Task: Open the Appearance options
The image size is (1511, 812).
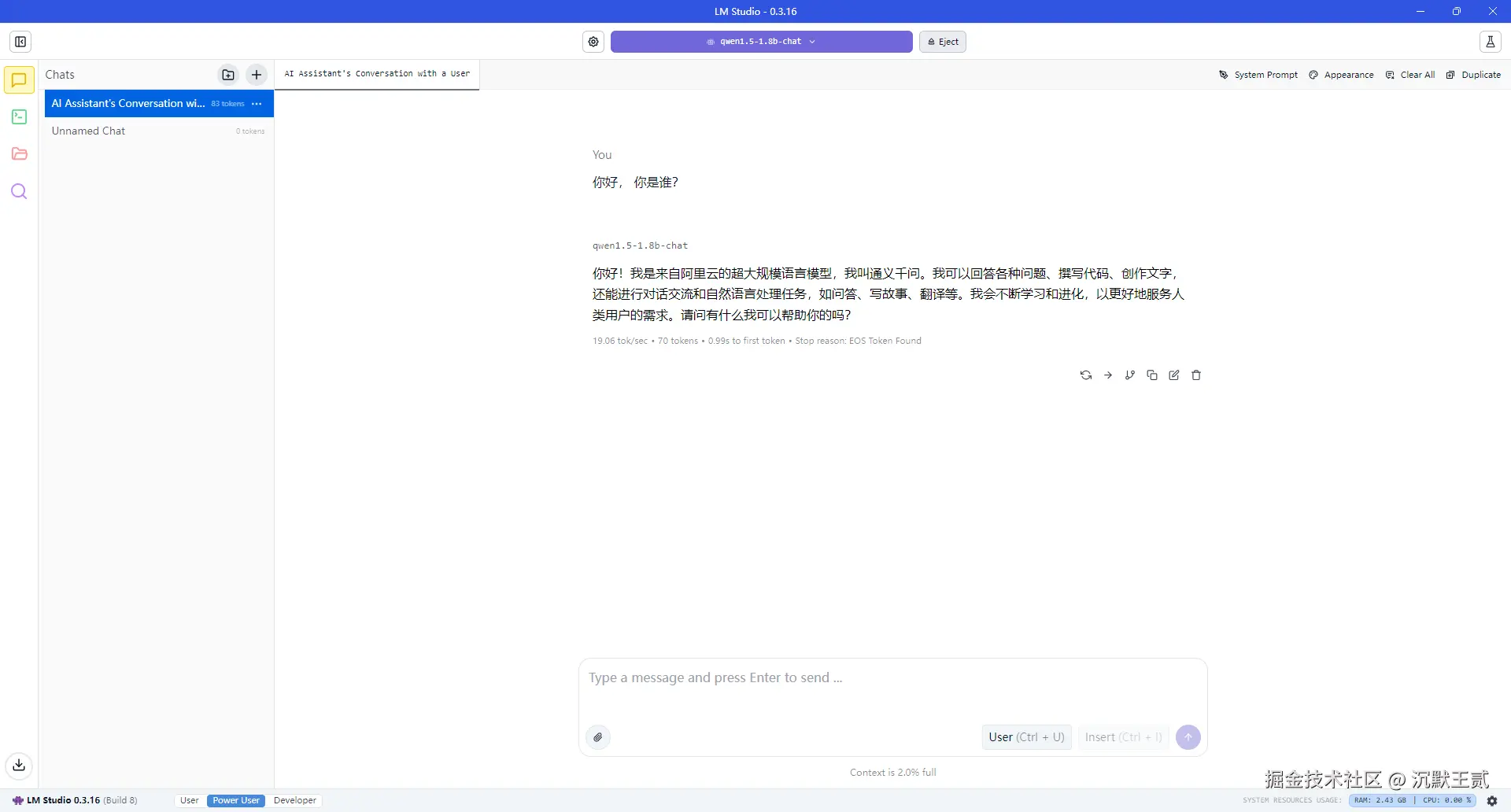Action: [x=1342, y=75]
